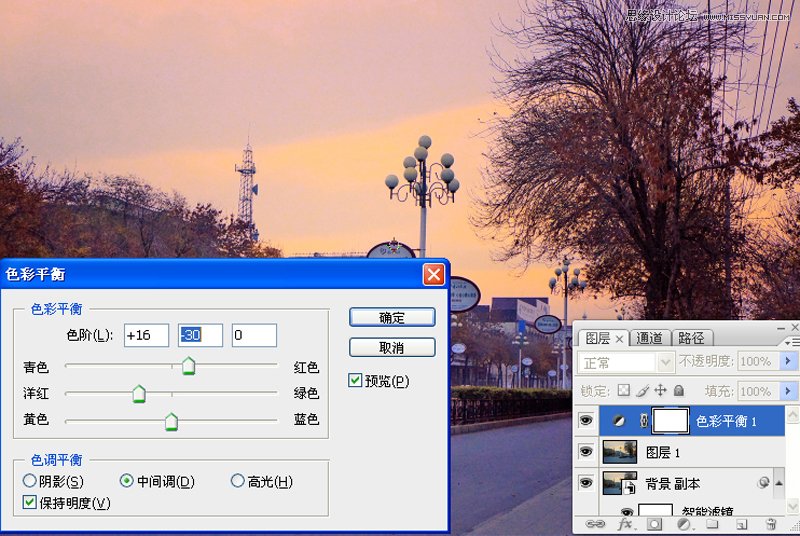
Task: Lock position move icon
Action: pos(660,391)
